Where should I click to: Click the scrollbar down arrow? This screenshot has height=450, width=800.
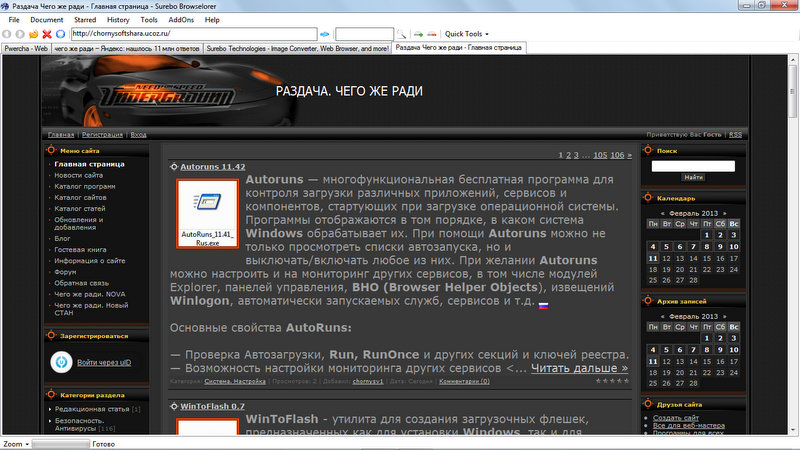click(x=792, y=431)
